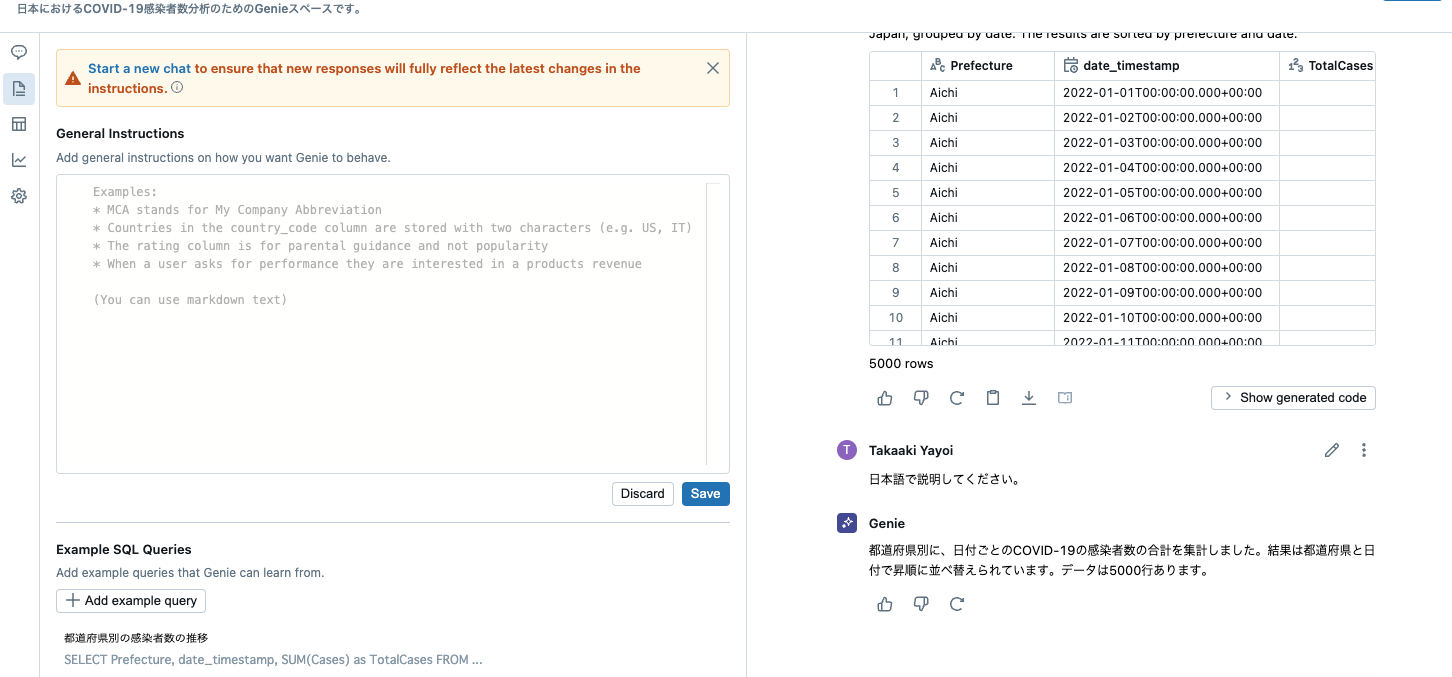Open the info tooltip on the warning banner
Image resolution: width=1452 pixels, height=677 pixels.
(x=176, y=88)
